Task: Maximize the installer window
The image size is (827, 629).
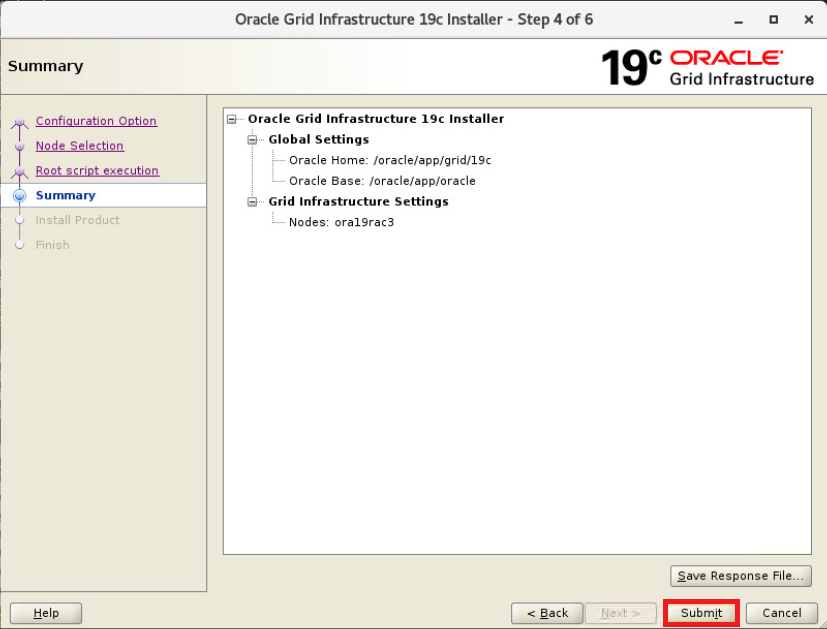Action: click(x=773, y=20)
